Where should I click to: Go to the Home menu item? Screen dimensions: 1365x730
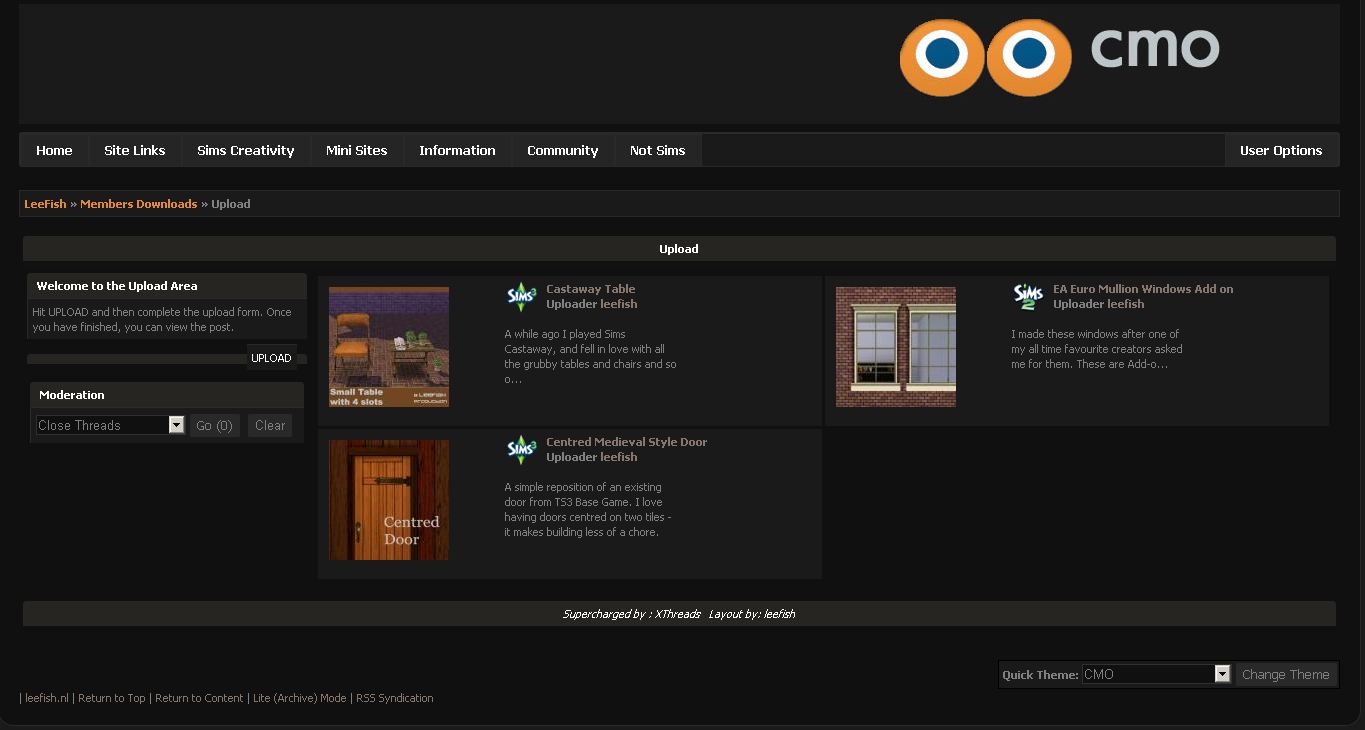point(54,150)
